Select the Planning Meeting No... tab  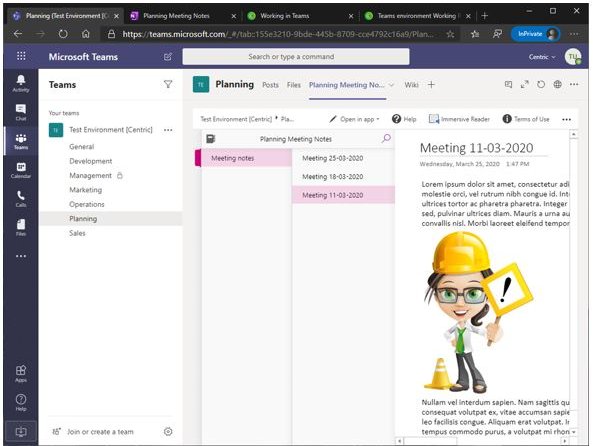coord(346,85)
